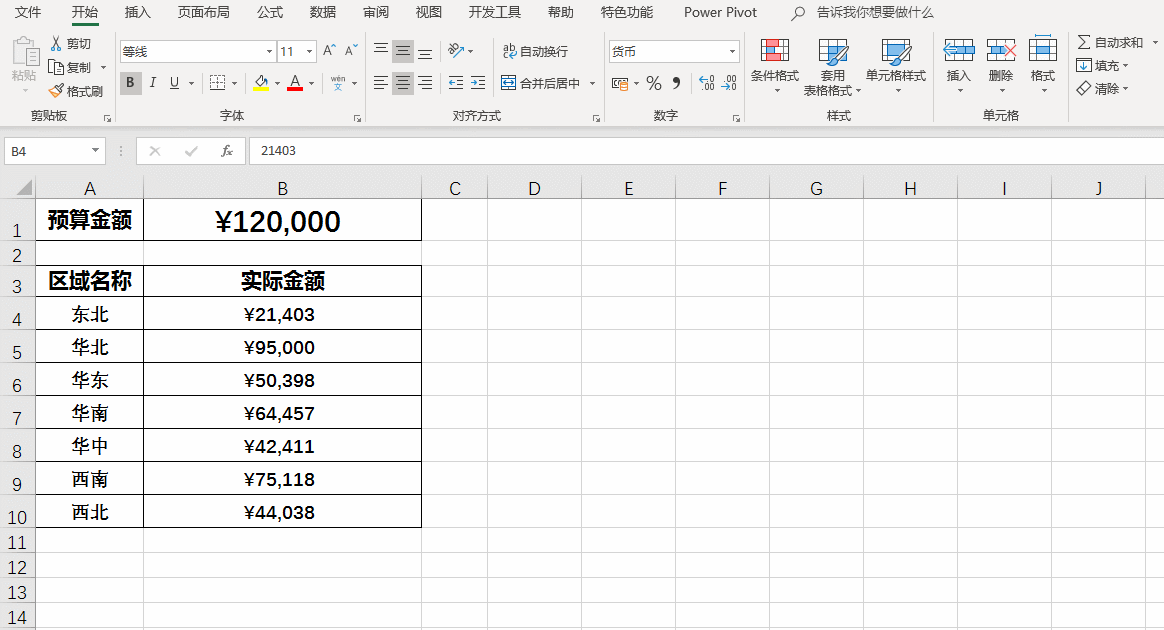Toggle Bold formatting button
This screenshot has width=1164, height=630.
[131, 82]
